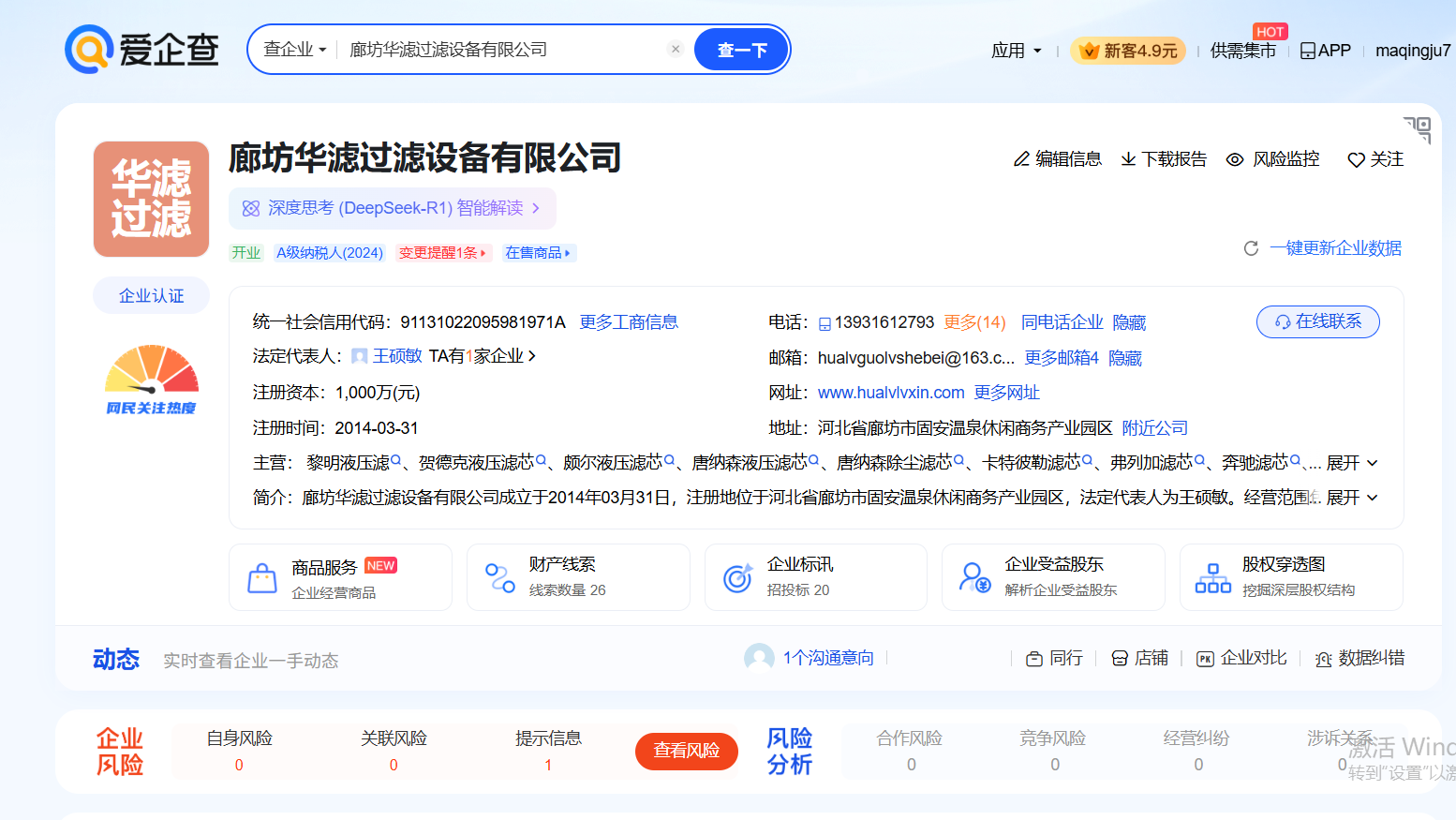The width and height of the screenshot is (1456, 820).
Task: Open the 同行 tab
Action: pos(1054,658)
